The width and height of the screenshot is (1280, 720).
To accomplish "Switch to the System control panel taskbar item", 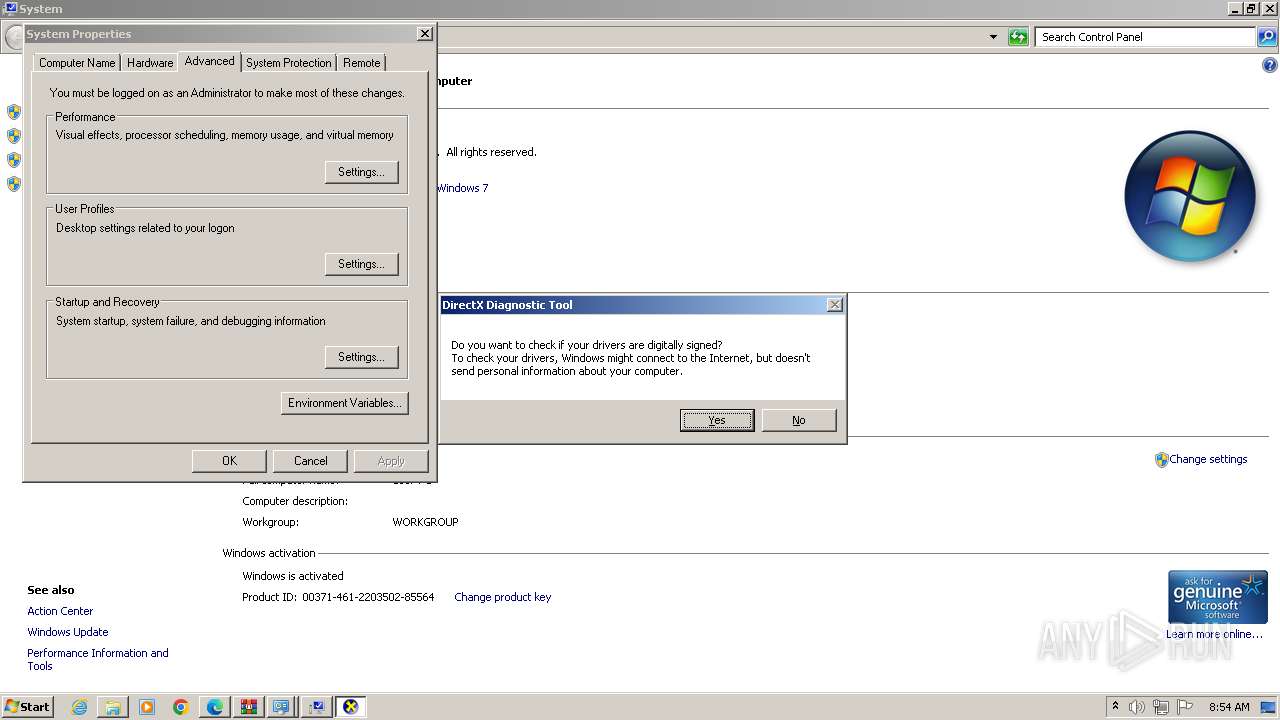I will (x=282, y=707).
